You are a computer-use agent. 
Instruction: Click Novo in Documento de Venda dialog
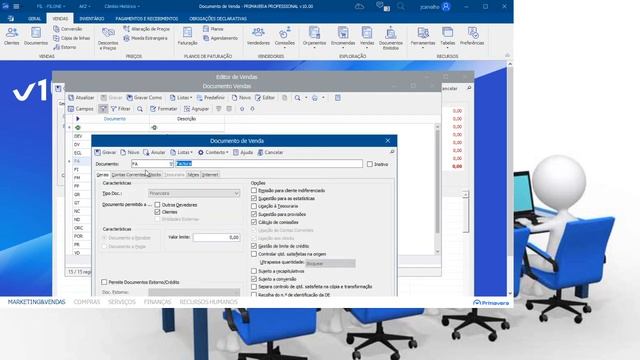click(x=130, y=152)
